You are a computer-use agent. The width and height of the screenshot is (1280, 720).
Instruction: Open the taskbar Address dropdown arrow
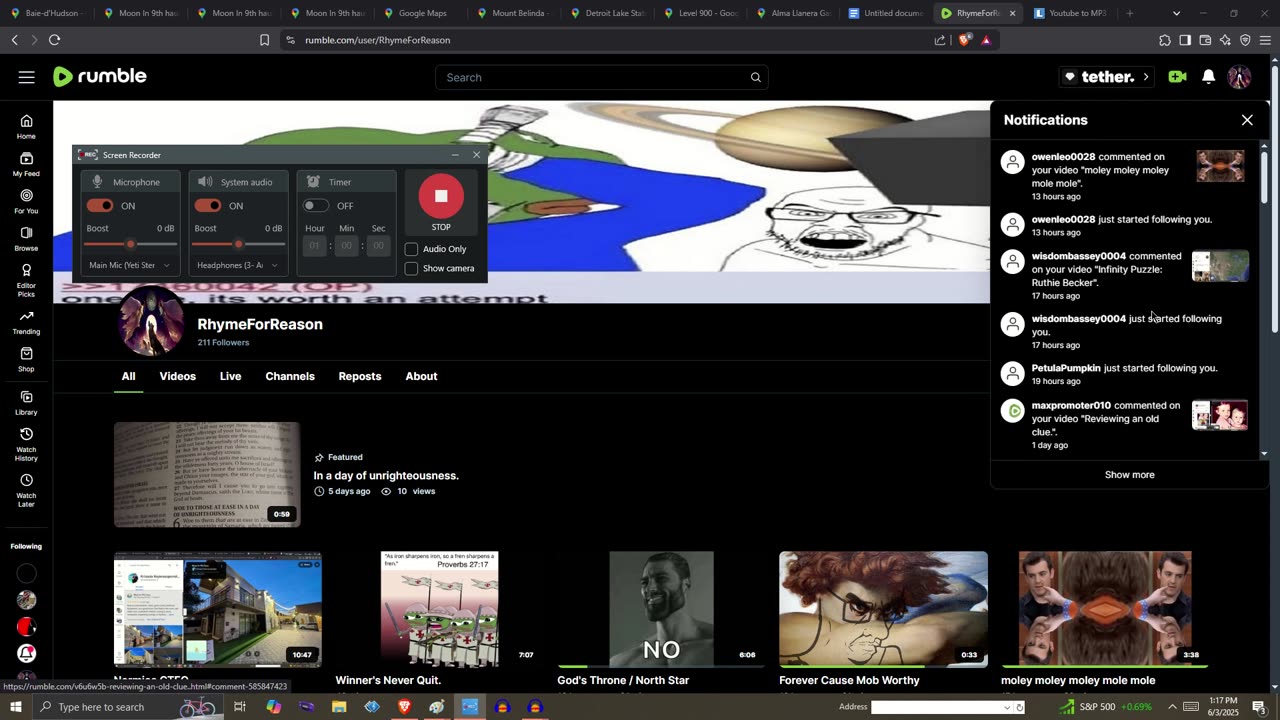pos(1007,707)
